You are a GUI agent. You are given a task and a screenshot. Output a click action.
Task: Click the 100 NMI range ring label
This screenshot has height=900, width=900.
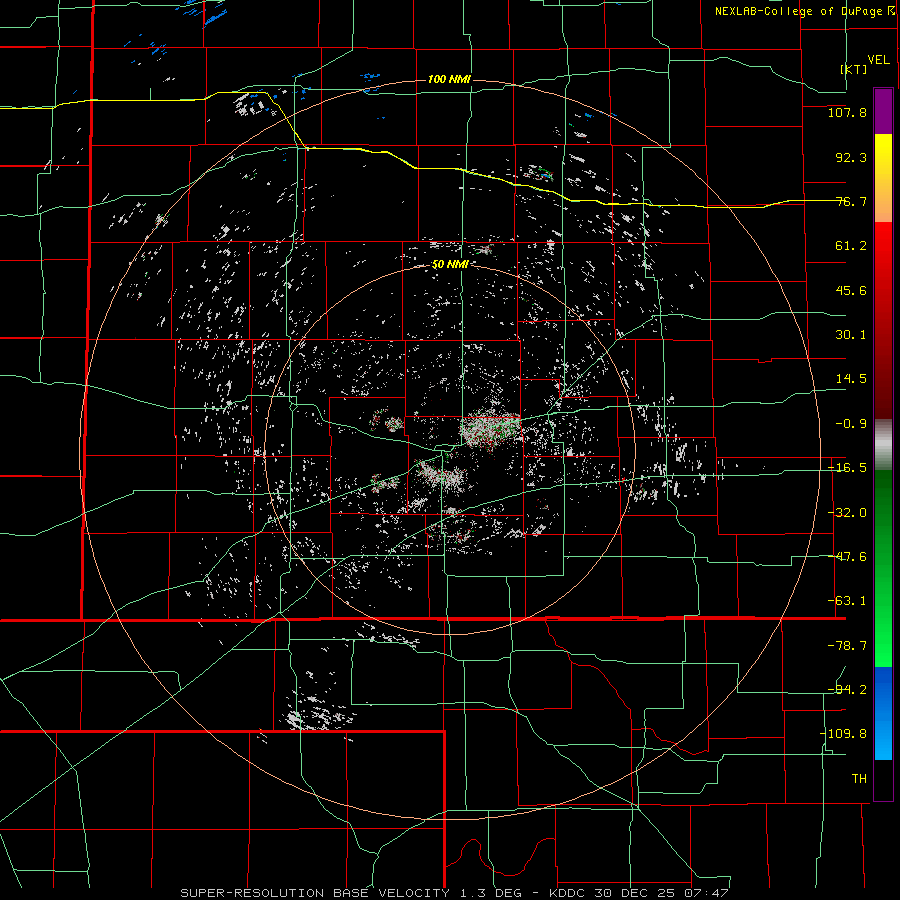[449, 79]
